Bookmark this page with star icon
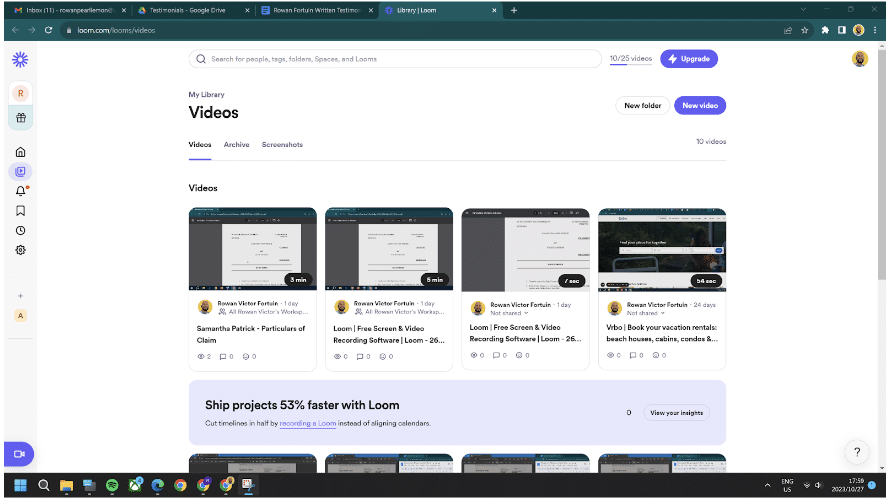 (805, 31)
